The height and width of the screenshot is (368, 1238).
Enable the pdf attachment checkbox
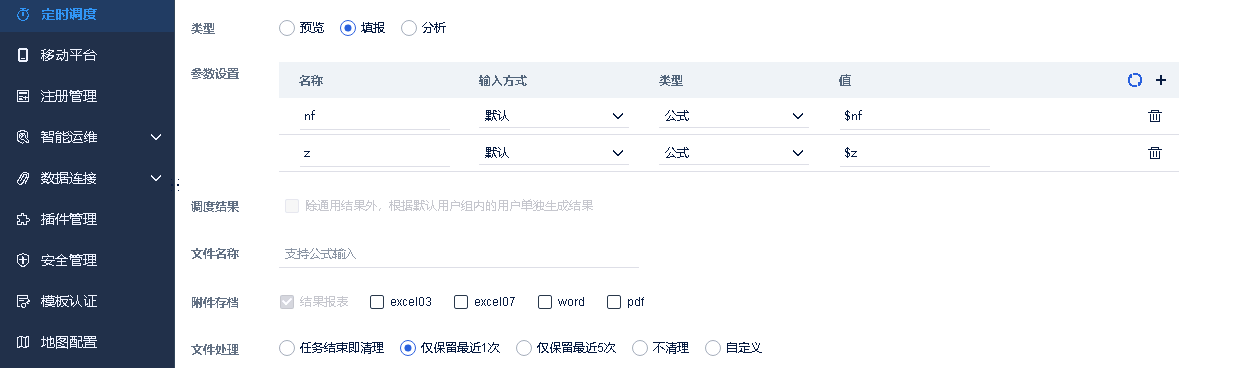coord(614,301)
